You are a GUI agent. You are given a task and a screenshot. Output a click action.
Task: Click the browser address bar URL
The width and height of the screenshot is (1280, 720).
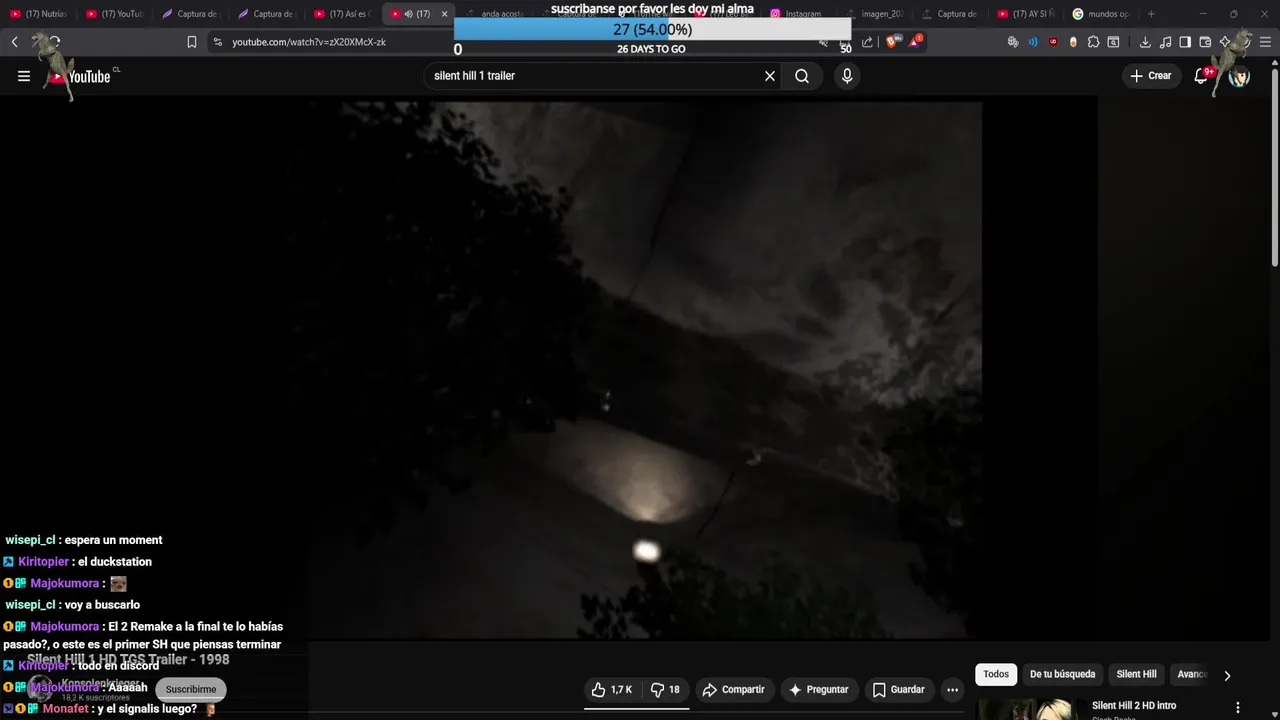[309, 42]
